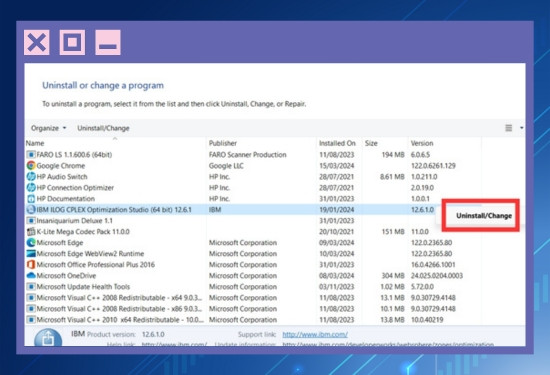This screenshot has height=375, width=550.
Task: Open the http://www.ibm.com/ support link
Action: (x=315, y=334)
